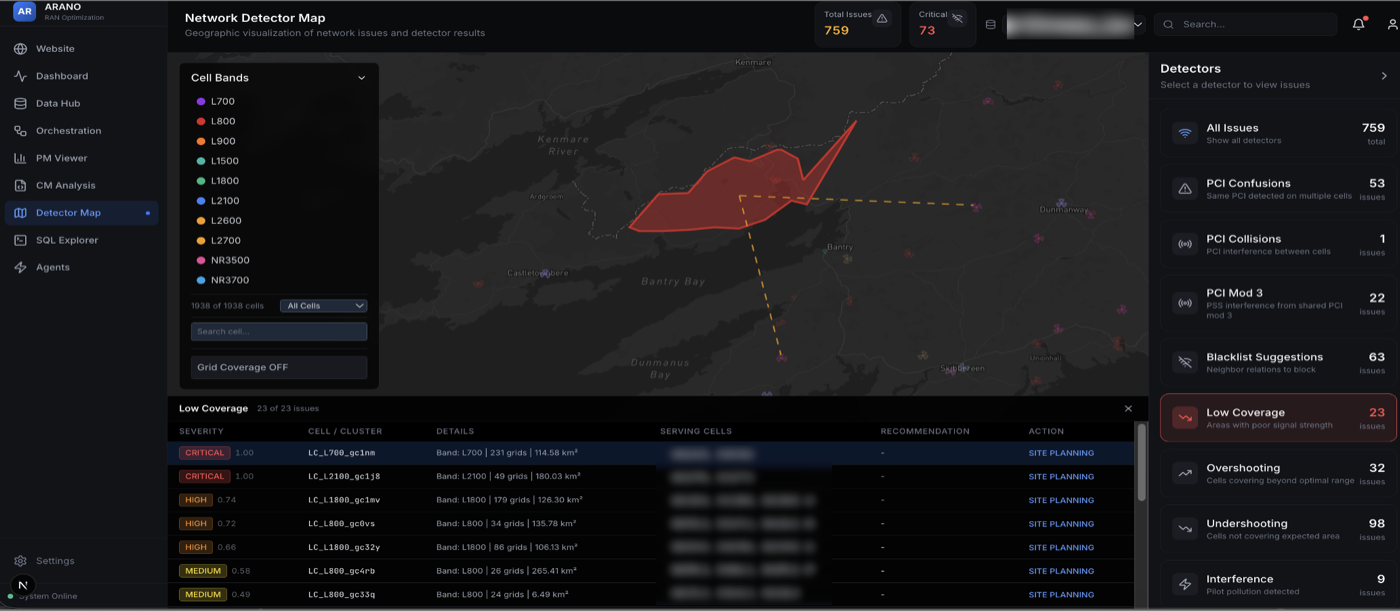This screenshot has width=1400, height=611.
Task: Open the All Cells dropdown
Action: tap(323, 306)
